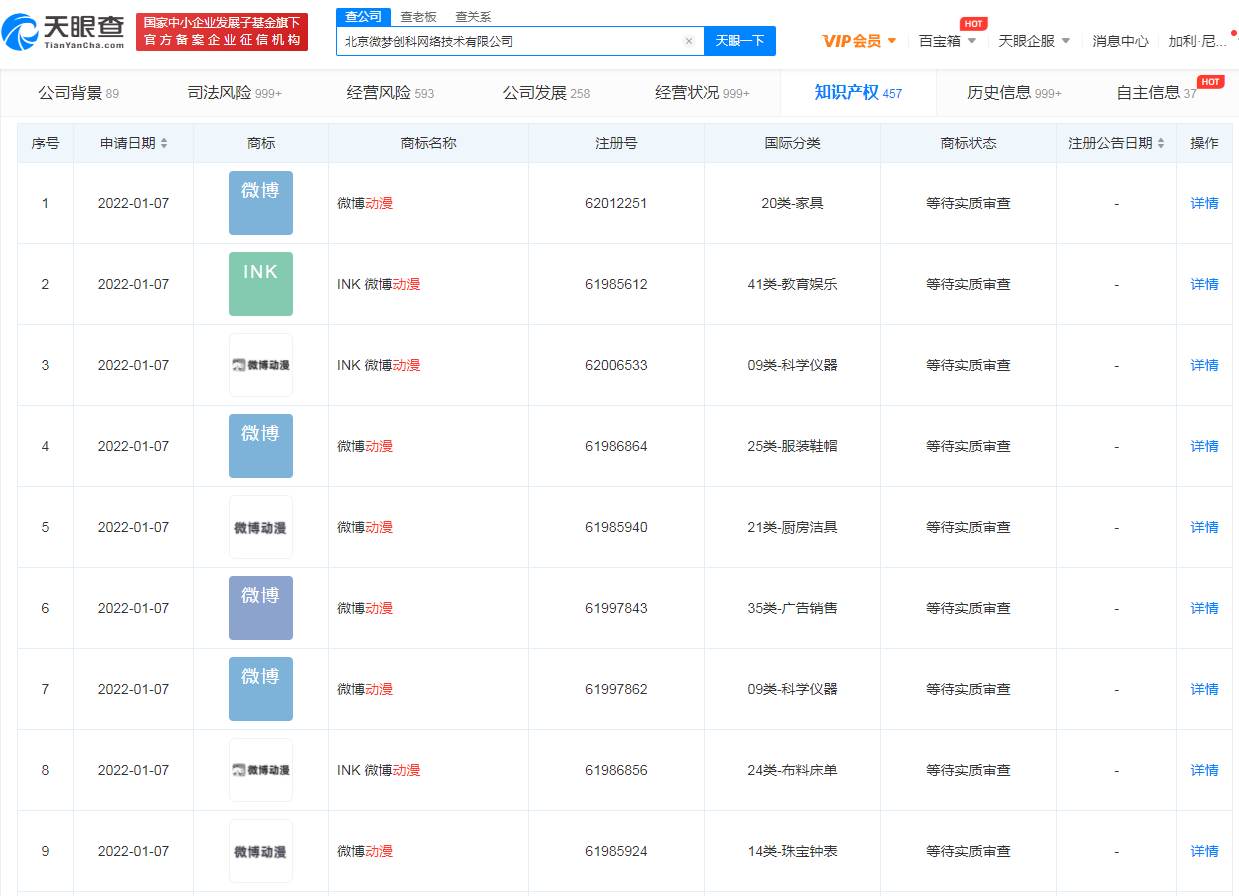Open the TianYanCha home logo
Image resolution: width=1239 pixels, height=896 pixels.
point(64,33)
